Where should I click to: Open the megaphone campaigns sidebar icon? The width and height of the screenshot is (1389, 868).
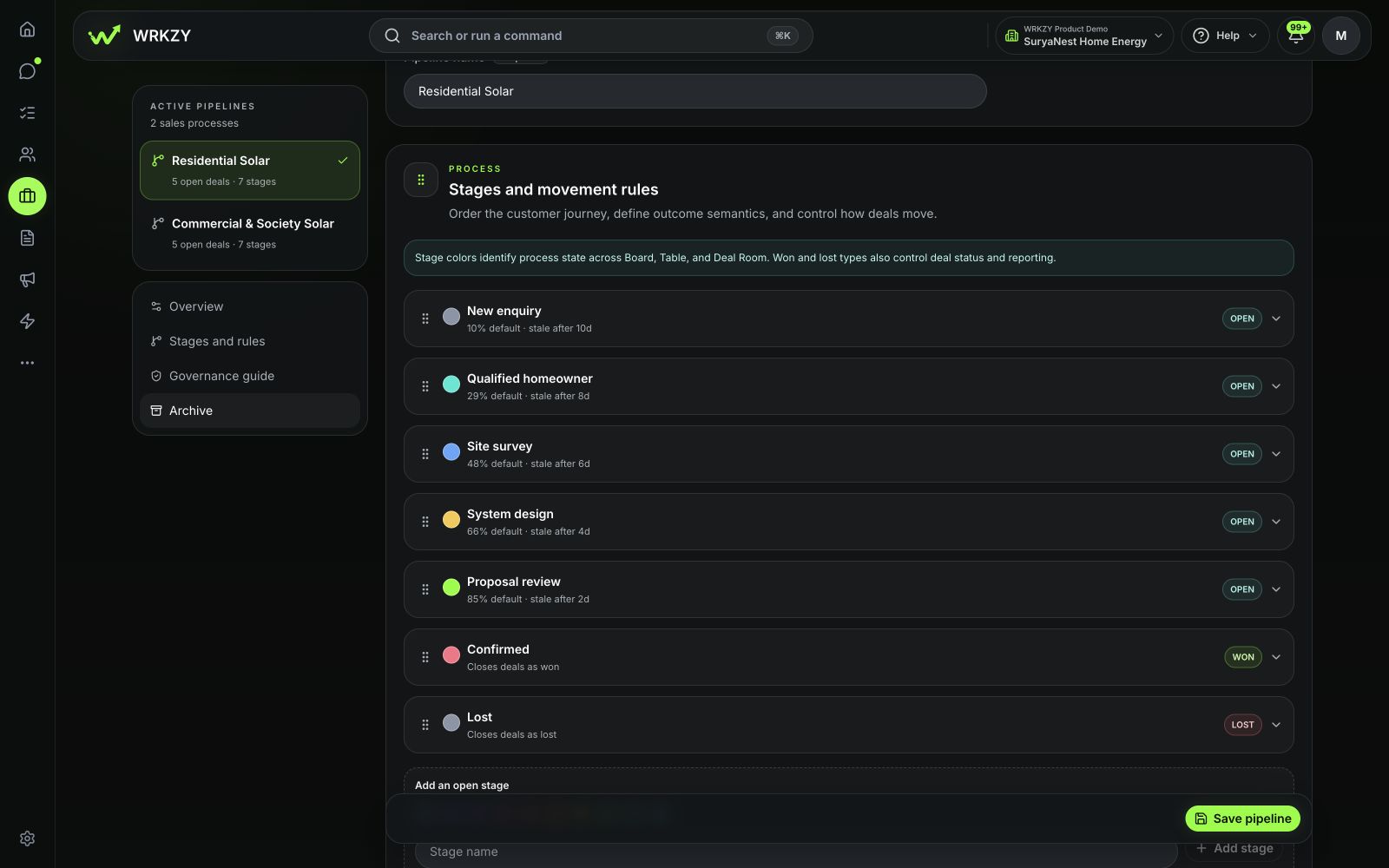[x=27, y=279]
